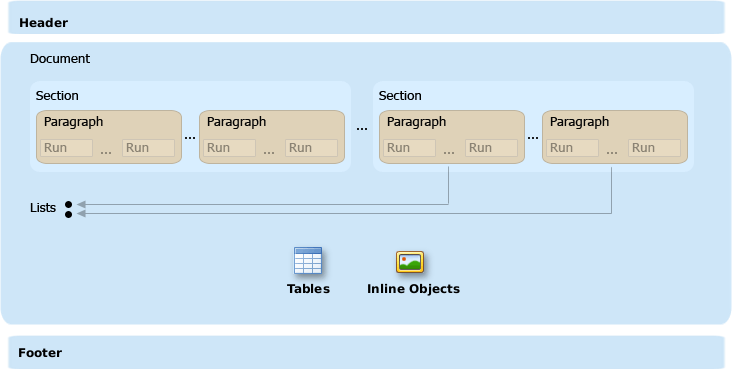Click the Inline Objects text label
The width and height of the screenshot is (732, 369).
(x=413, y=289)
